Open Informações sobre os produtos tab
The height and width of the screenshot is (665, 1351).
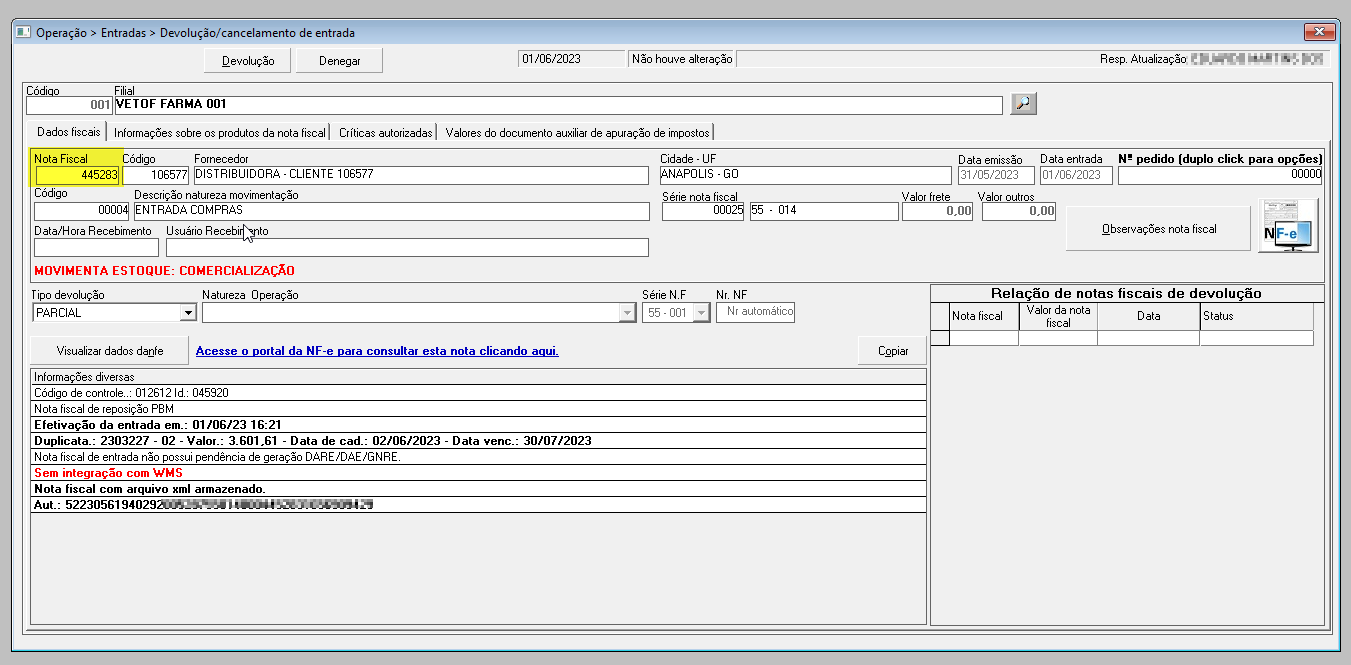220,132
